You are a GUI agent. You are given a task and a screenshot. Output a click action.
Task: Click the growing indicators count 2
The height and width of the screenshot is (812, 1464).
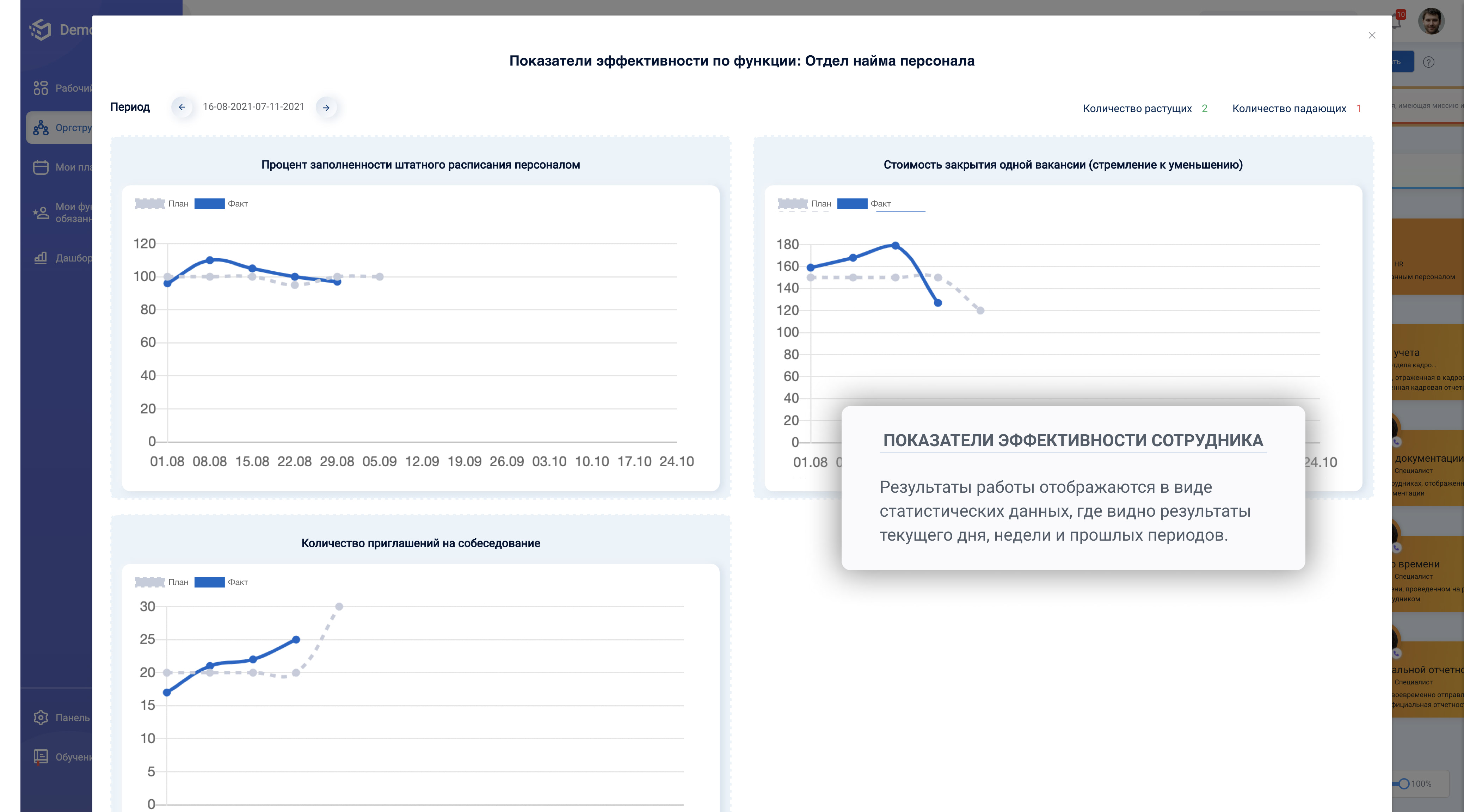pyautogui.click(x=1204, y=108)
